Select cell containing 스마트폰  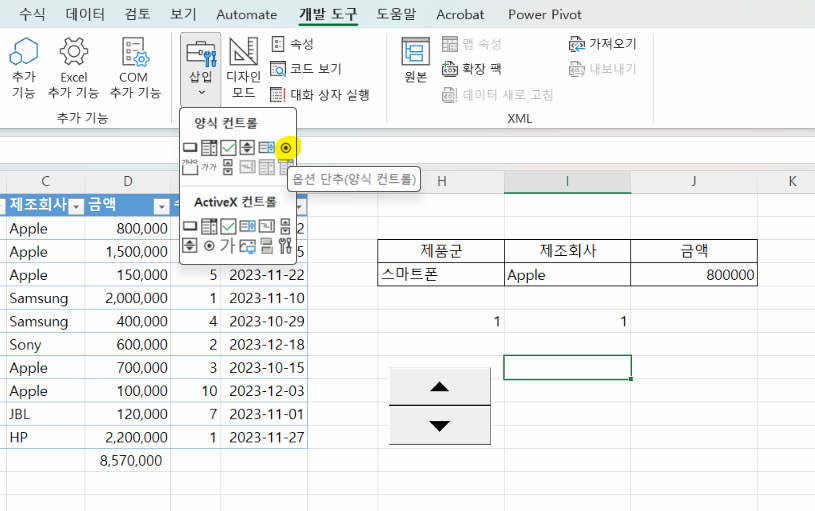coord(441,274)
